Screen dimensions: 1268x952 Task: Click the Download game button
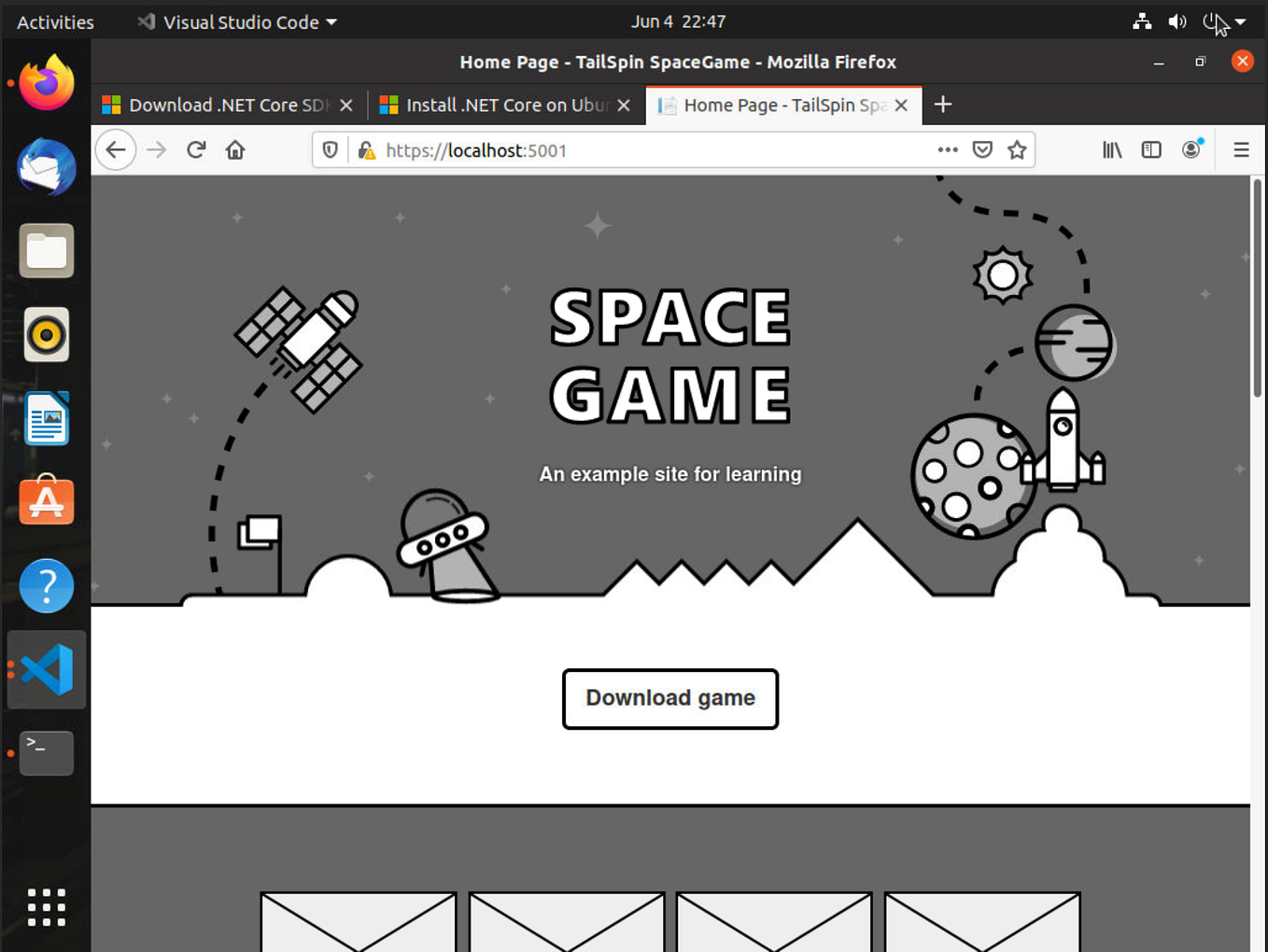[x=670, y=698]
